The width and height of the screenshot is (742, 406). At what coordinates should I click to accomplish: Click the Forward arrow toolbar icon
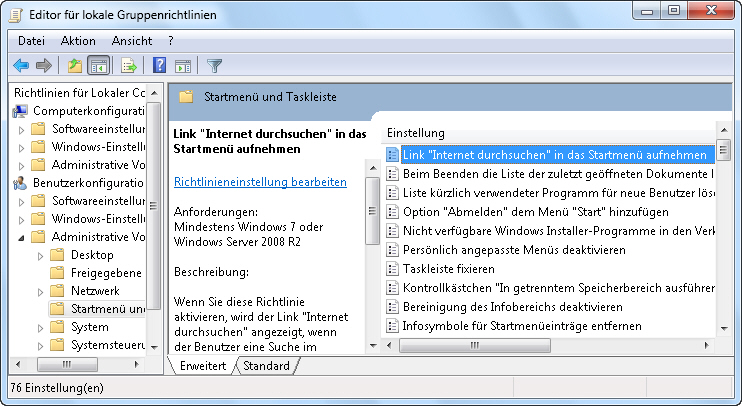43,66
